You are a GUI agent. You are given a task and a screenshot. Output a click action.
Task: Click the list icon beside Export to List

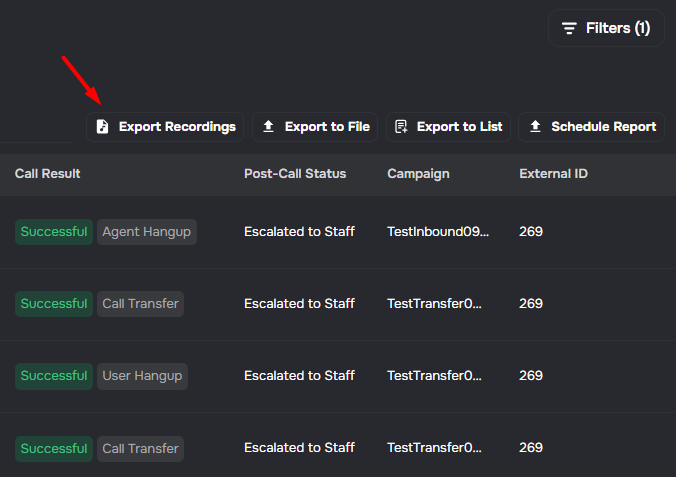[x=401, y=127]
